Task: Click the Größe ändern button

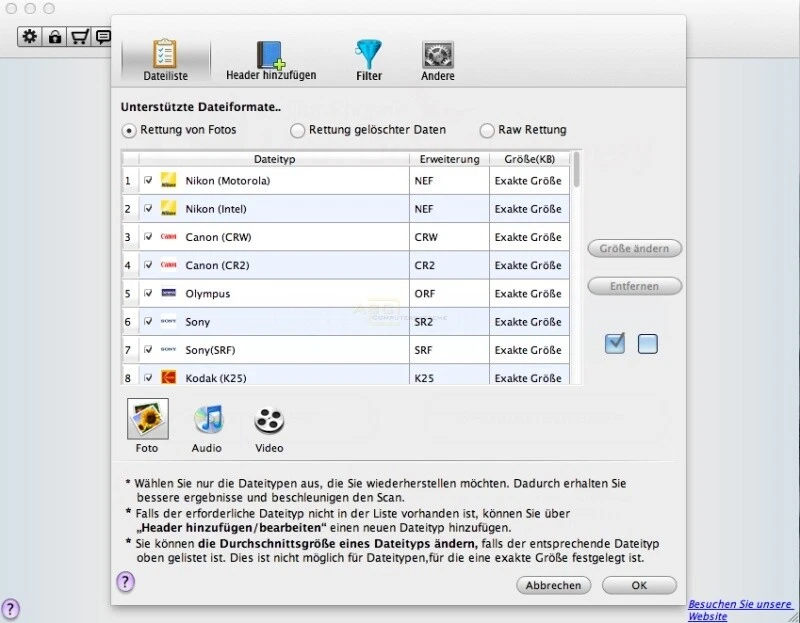Action: point(634,248)
